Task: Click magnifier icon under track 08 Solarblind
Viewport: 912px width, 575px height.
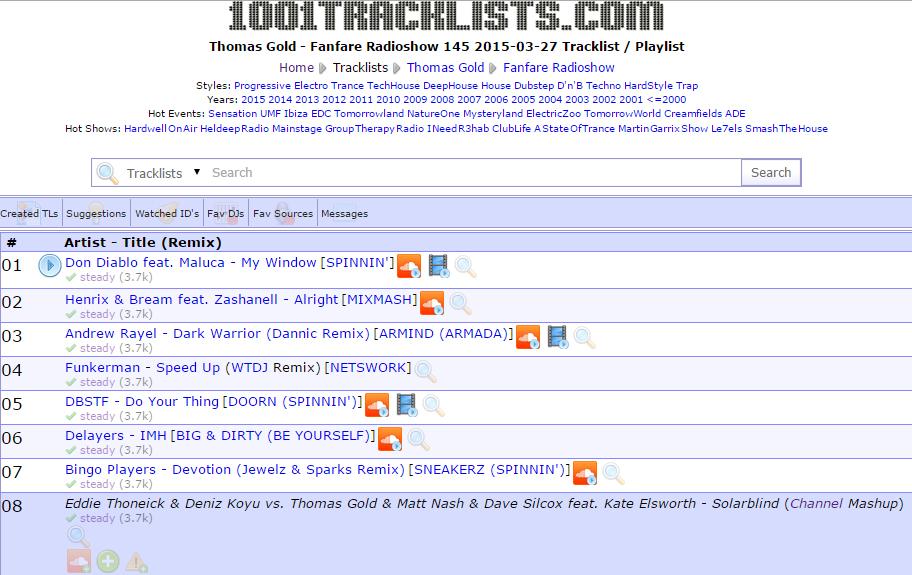Action: [78, 536]
